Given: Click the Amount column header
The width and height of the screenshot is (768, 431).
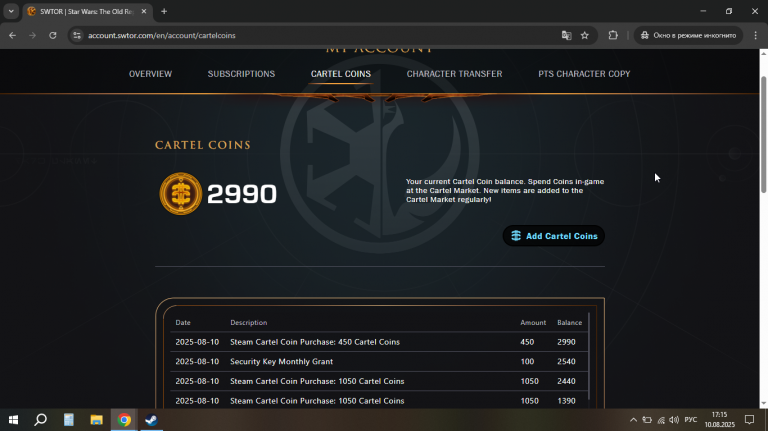Looking at the screenshot, I should click(x=533, y=322).
